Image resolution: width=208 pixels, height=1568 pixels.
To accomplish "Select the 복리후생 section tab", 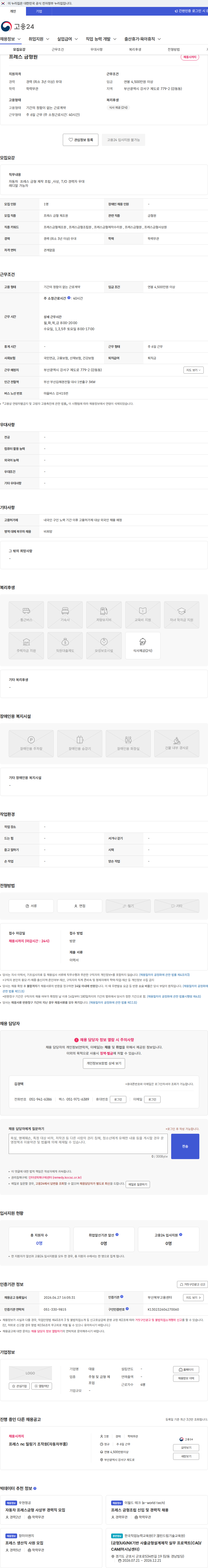I will (135, 49).
